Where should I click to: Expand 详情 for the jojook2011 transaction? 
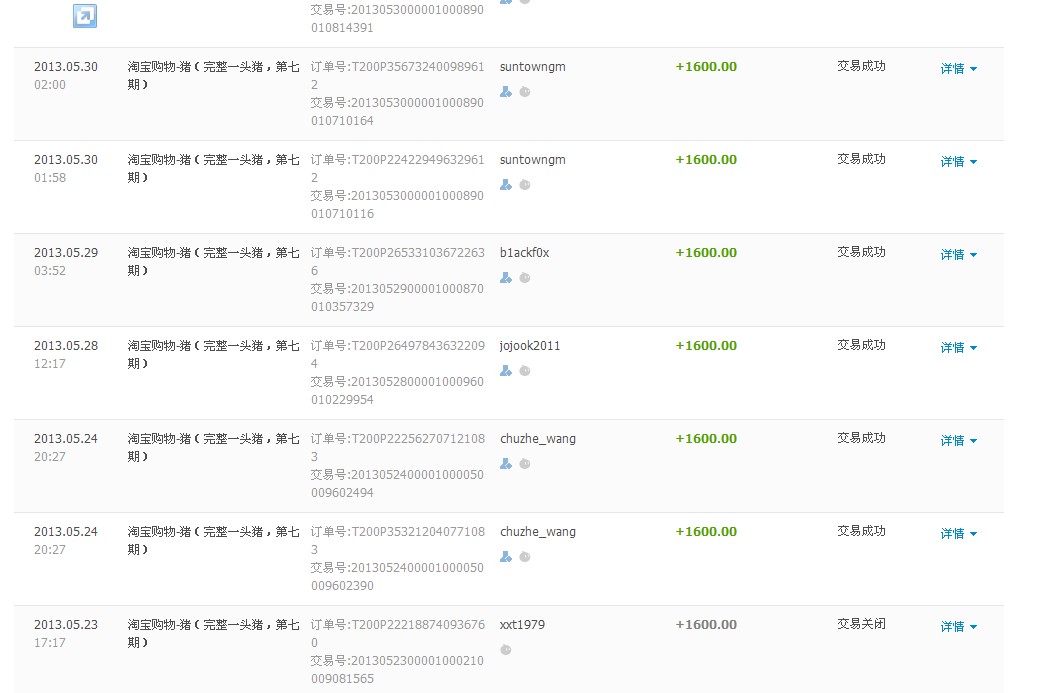tap(958, 348)
